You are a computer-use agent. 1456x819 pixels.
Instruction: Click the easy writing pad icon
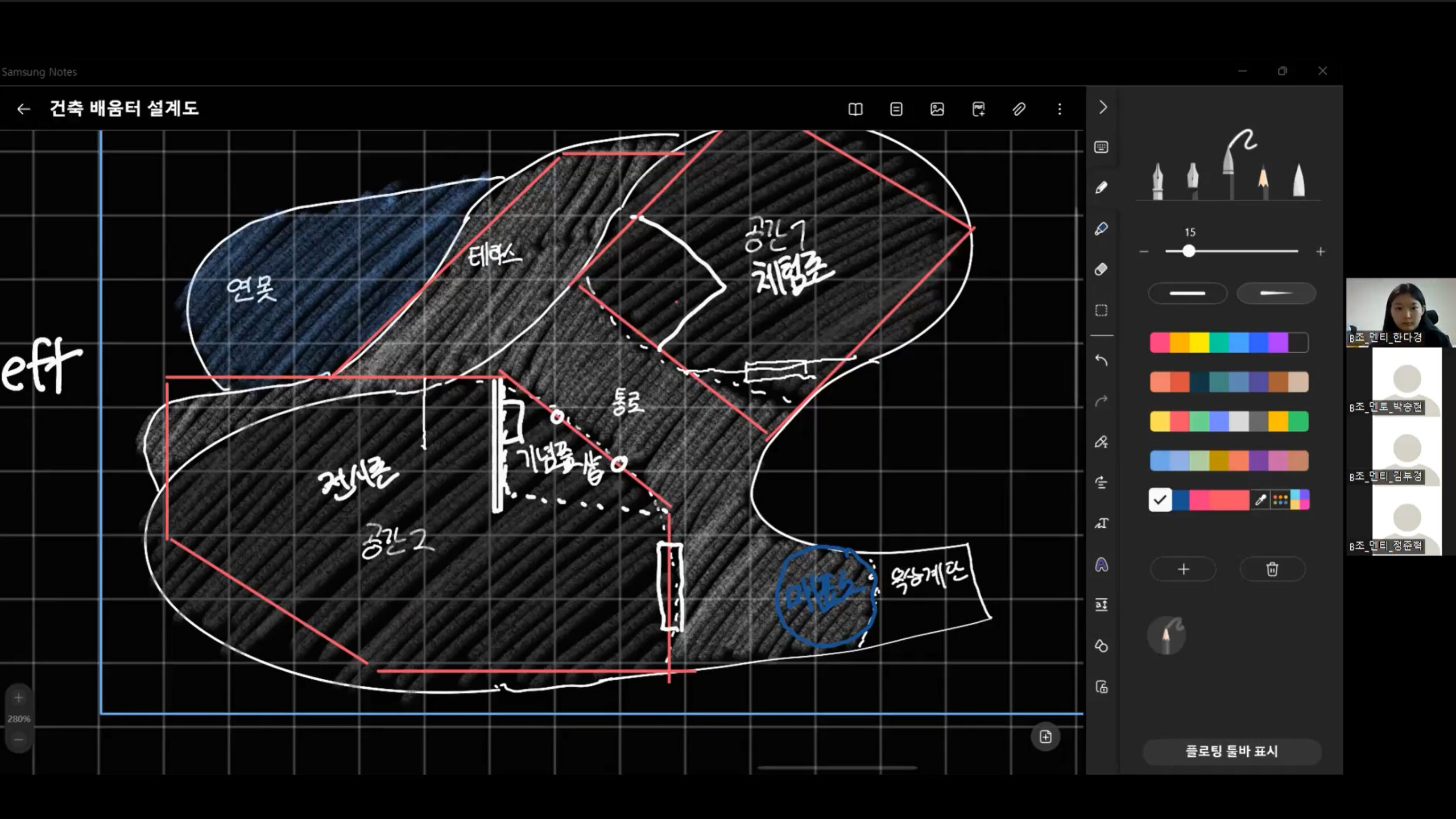pos(1102,605)
